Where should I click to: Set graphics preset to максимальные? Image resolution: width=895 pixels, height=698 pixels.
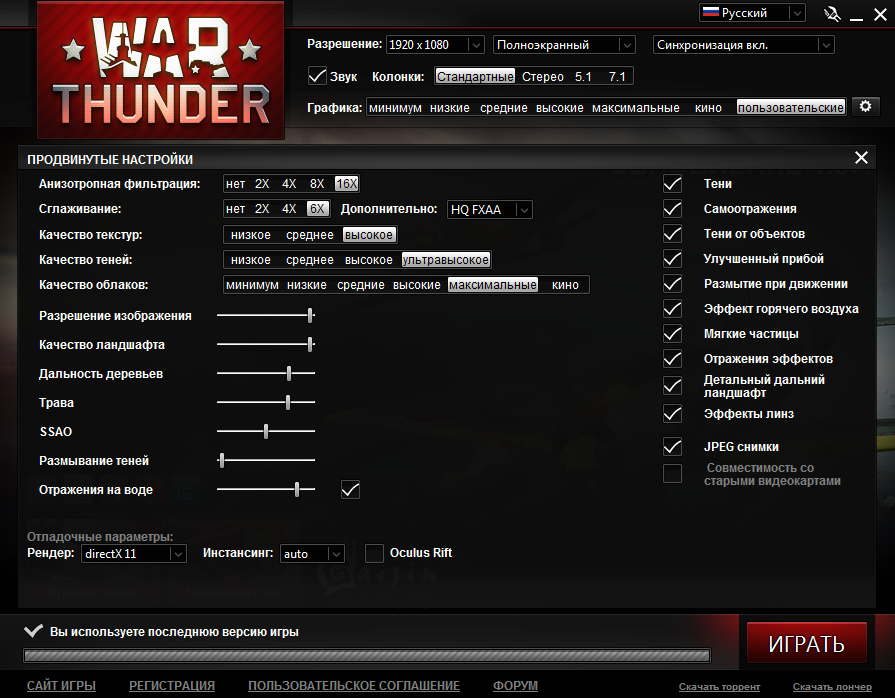(x=635, y=108)
